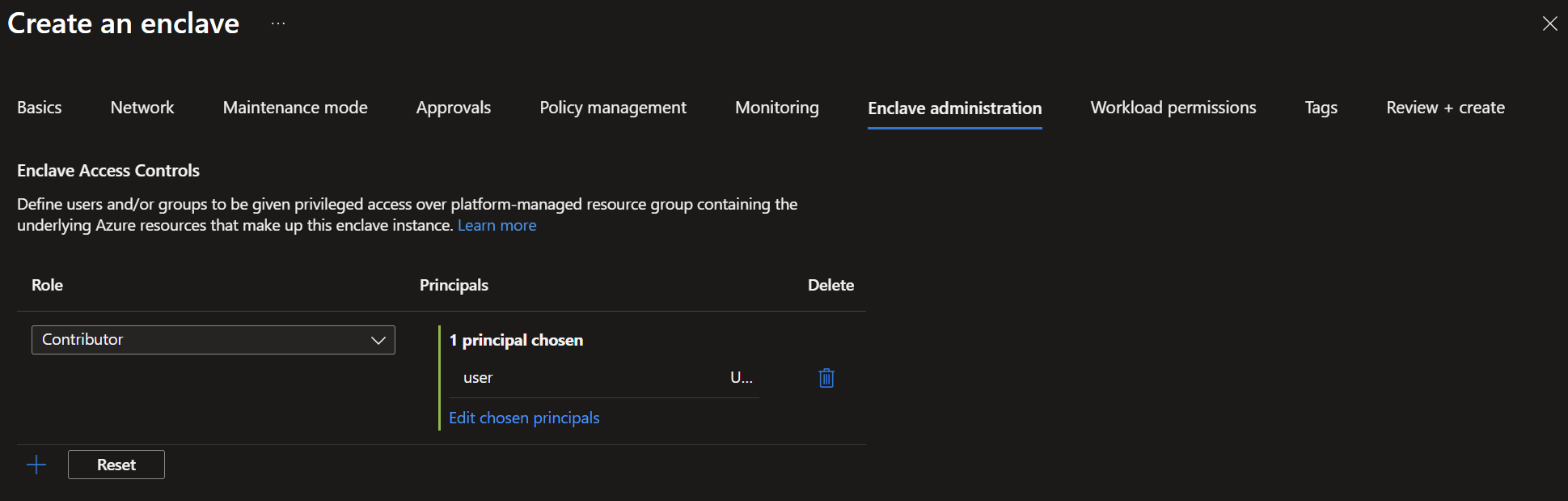This screenshot has width=1568, height=501.
Task: Select the Approvals tab
Action: 454,108
